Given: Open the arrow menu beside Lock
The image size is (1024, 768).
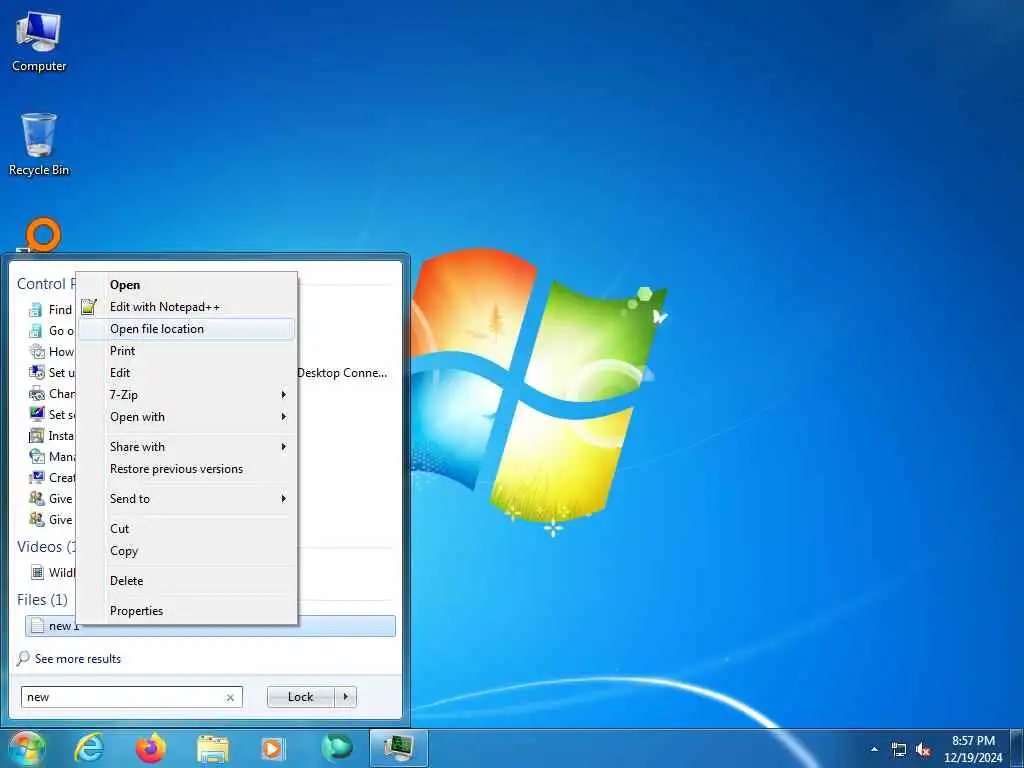Looking at the screenshot, I should click(345, 697).
